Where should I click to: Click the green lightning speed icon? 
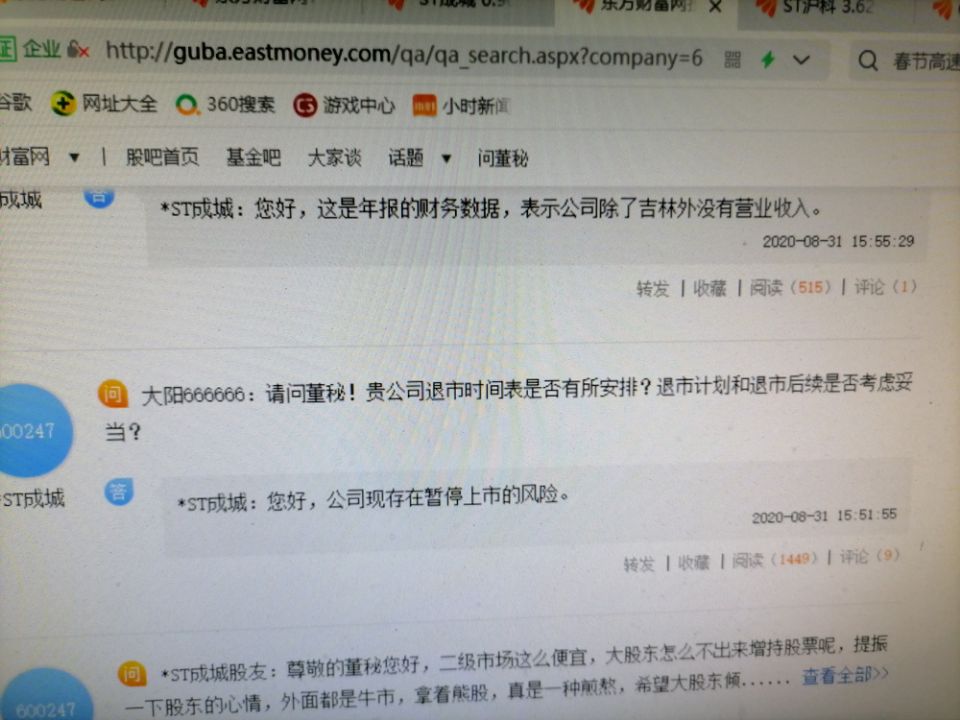click(768, 59)
